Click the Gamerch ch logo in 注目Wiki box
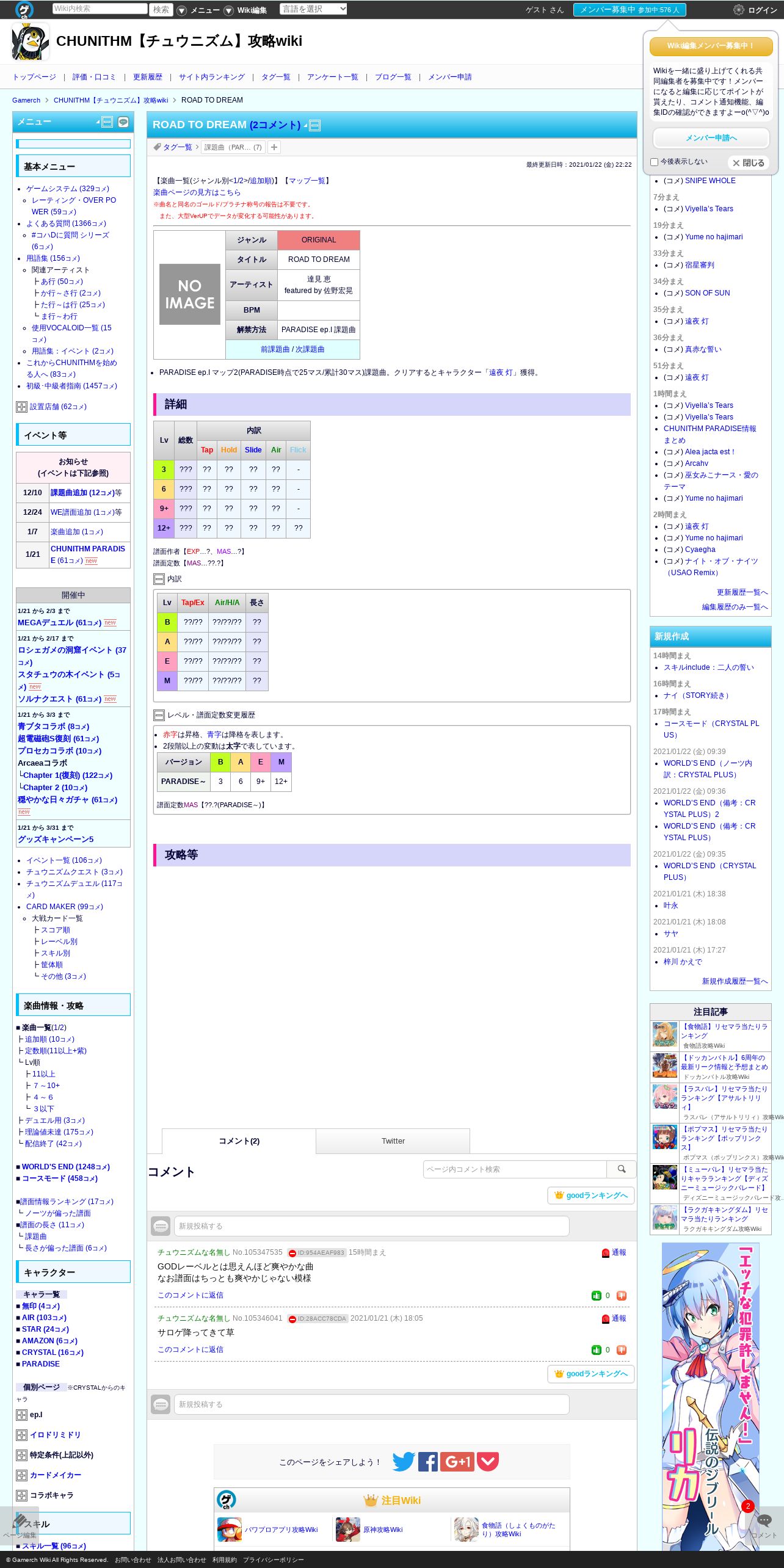Viewport: 784px width, 1568px height. tap(227, 1500)
